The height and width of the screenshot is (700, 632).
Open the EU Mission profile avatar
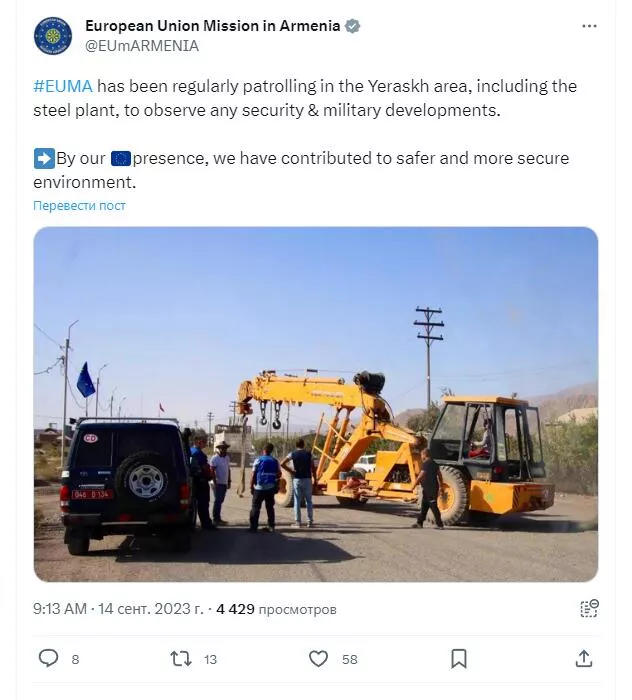[x=53, y=36]
